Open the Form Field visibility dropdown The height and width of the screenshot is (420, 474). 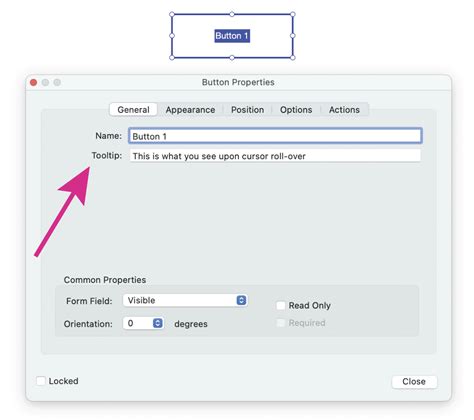(x=185, y=300)
